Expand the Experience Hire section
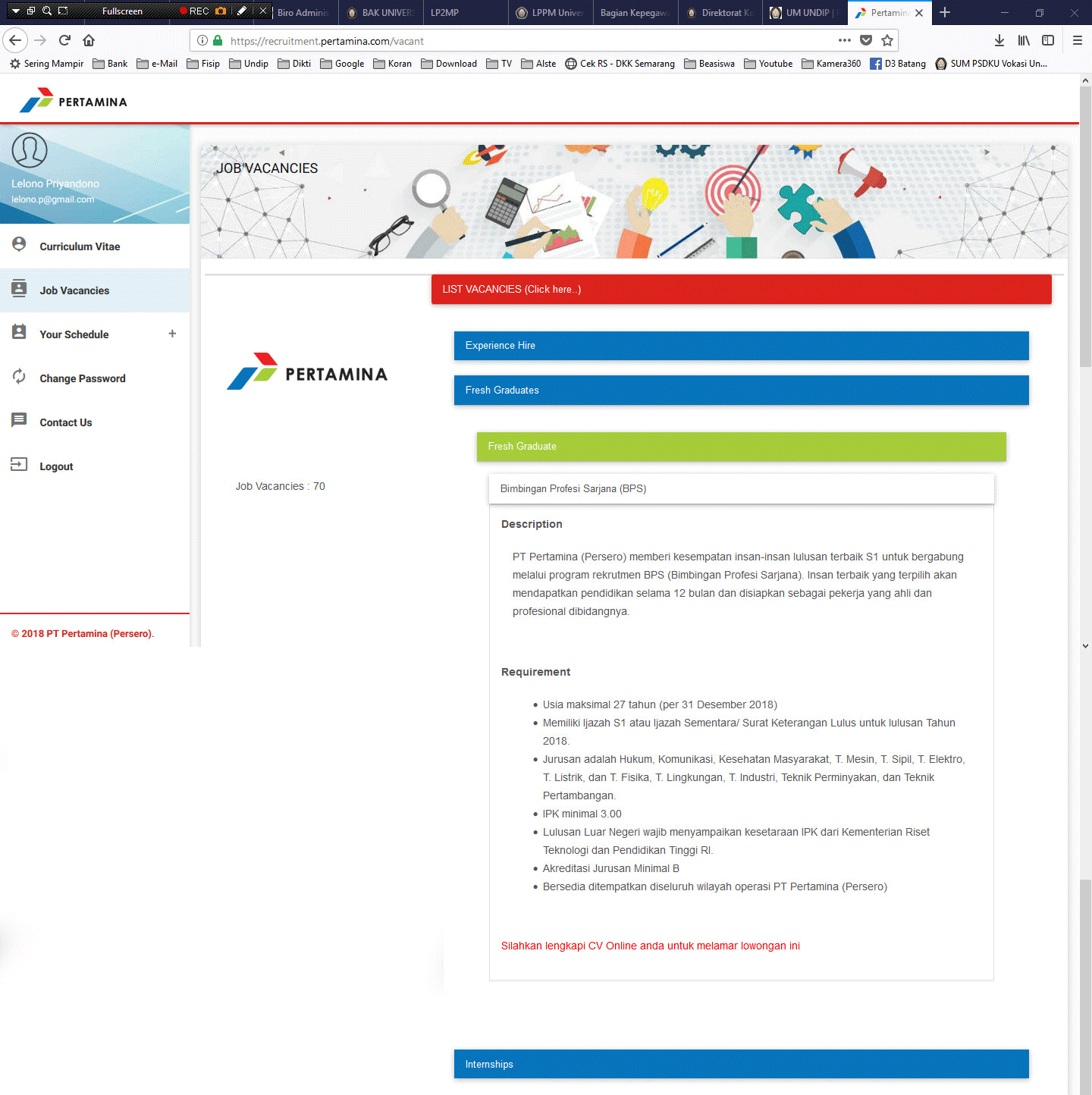 741,345
